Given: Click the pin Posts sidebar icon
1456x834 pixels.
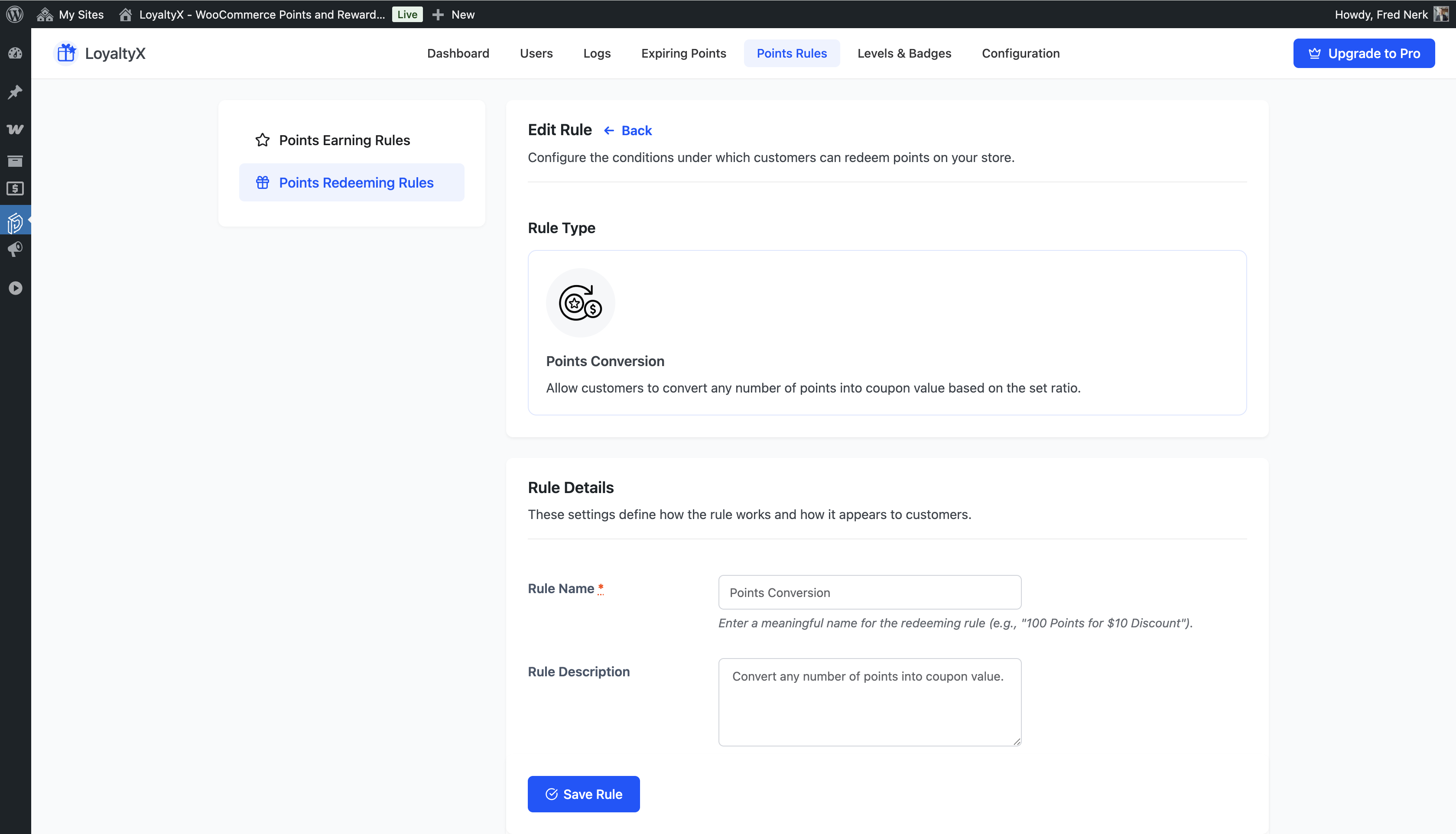Looking at the screenshot, I should (16, 92).
